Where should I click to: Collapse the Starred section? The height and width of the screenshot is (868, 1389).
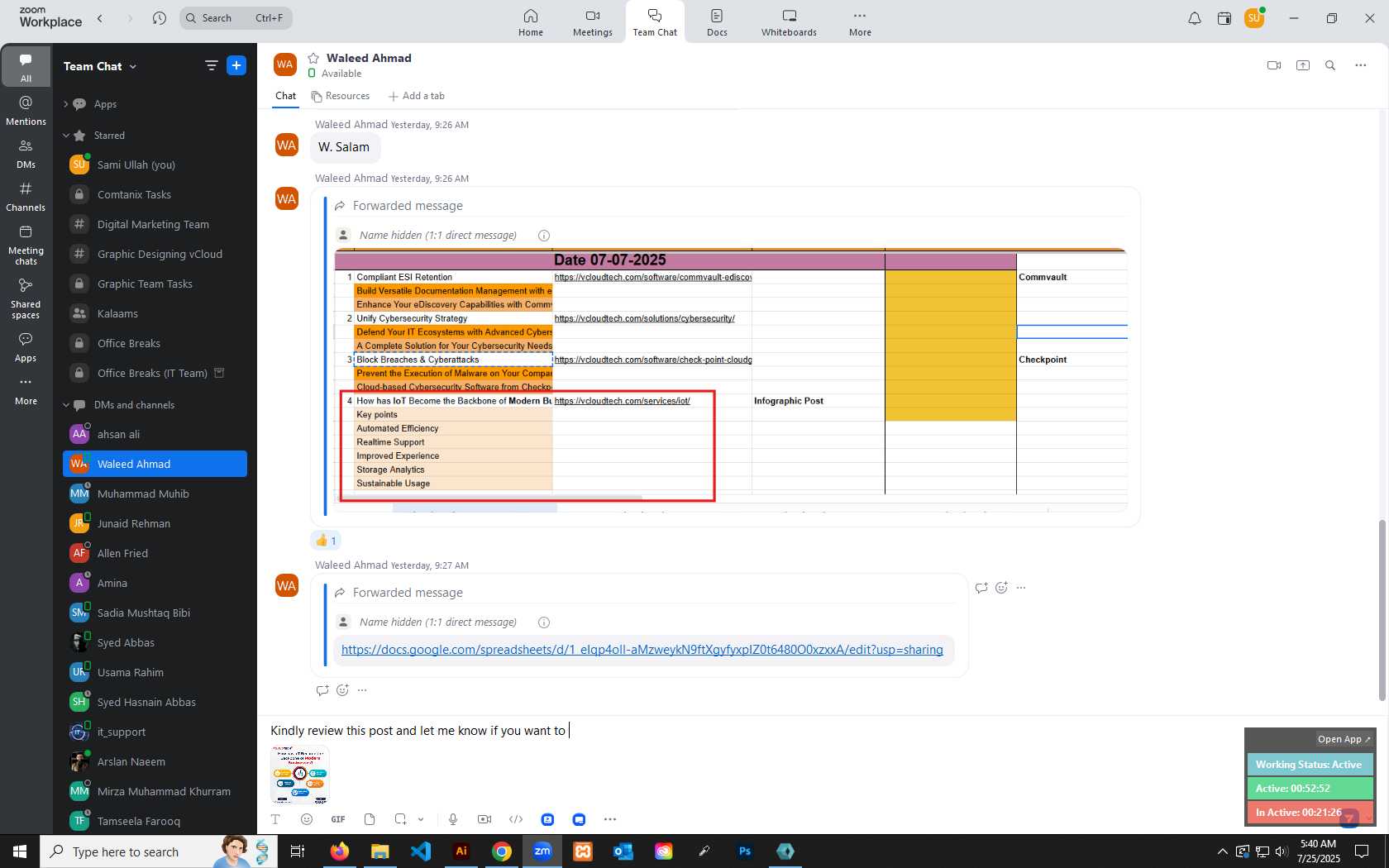pyautogui.click(x=65, y=136)
